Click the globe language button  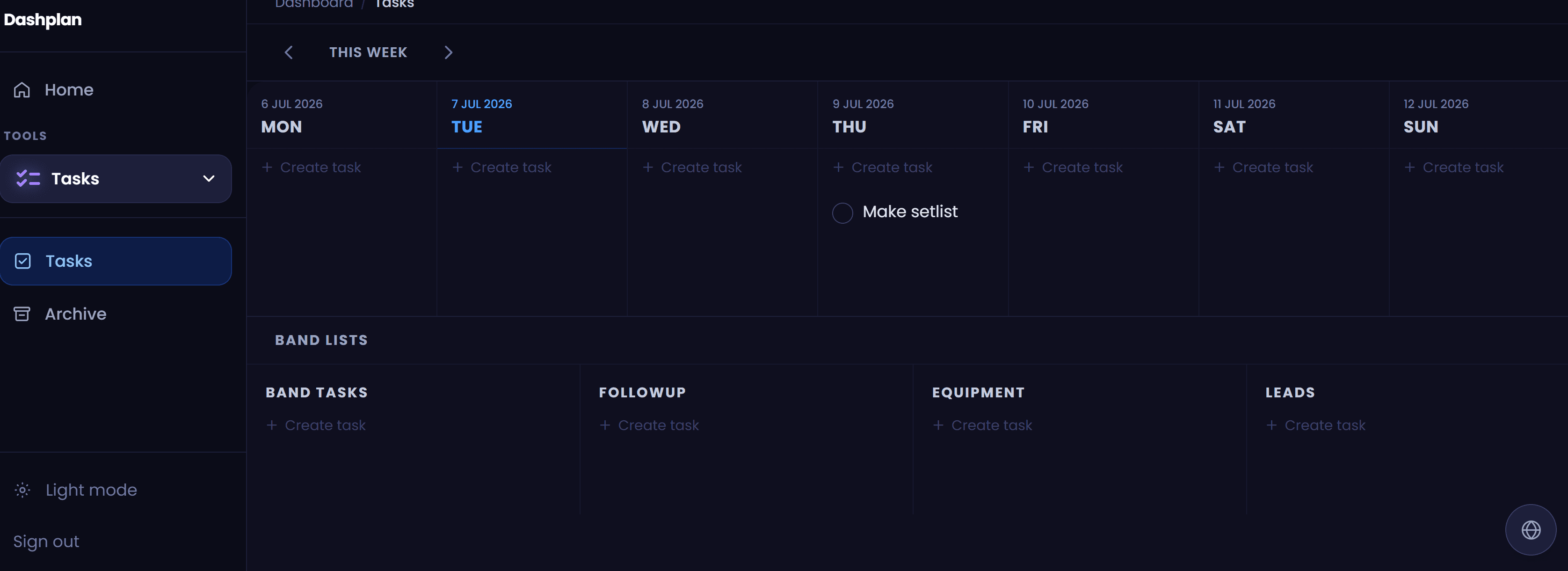coord(1530,530)
